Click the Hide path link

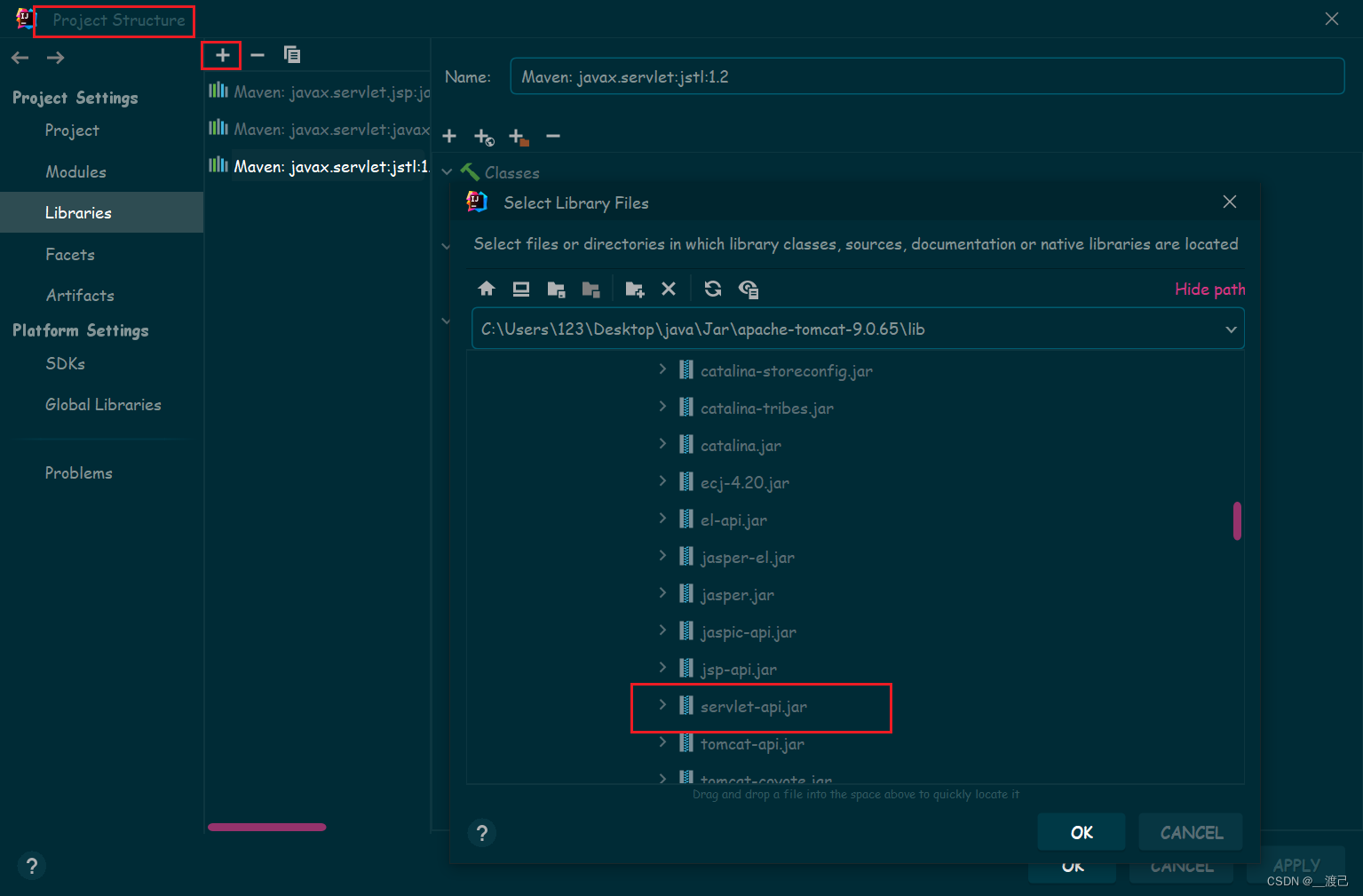tap(1209, 289)
